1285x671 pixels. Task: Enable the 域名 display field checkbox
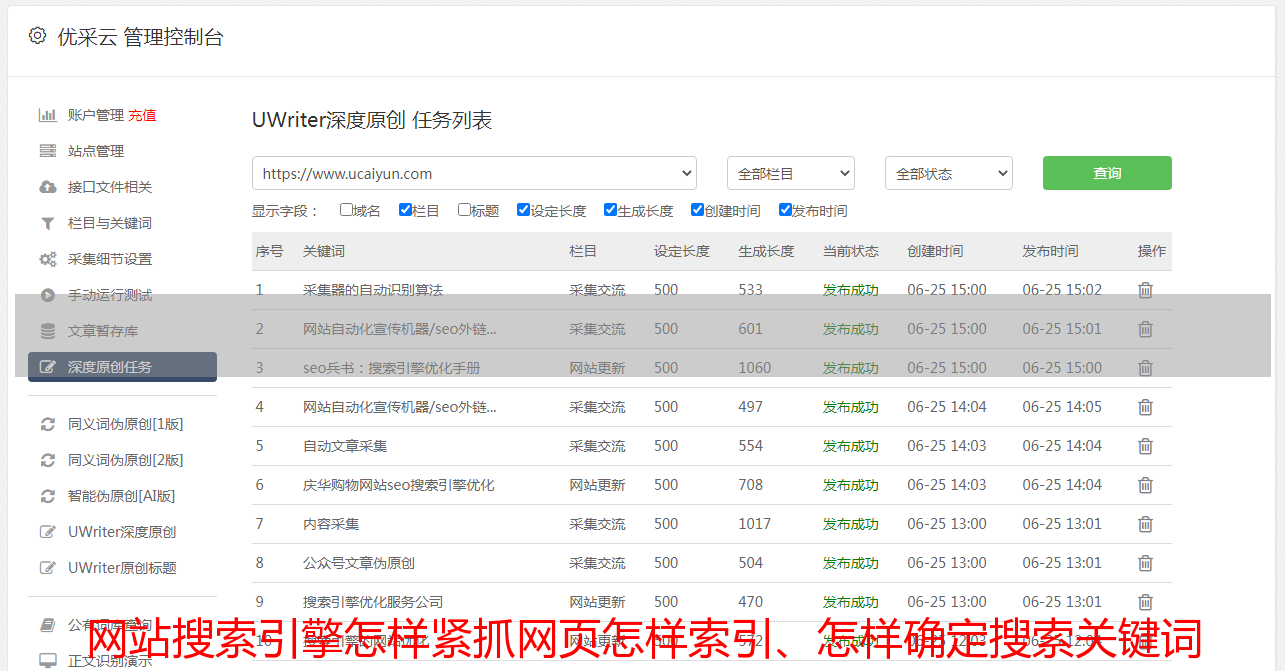(346, 210)
